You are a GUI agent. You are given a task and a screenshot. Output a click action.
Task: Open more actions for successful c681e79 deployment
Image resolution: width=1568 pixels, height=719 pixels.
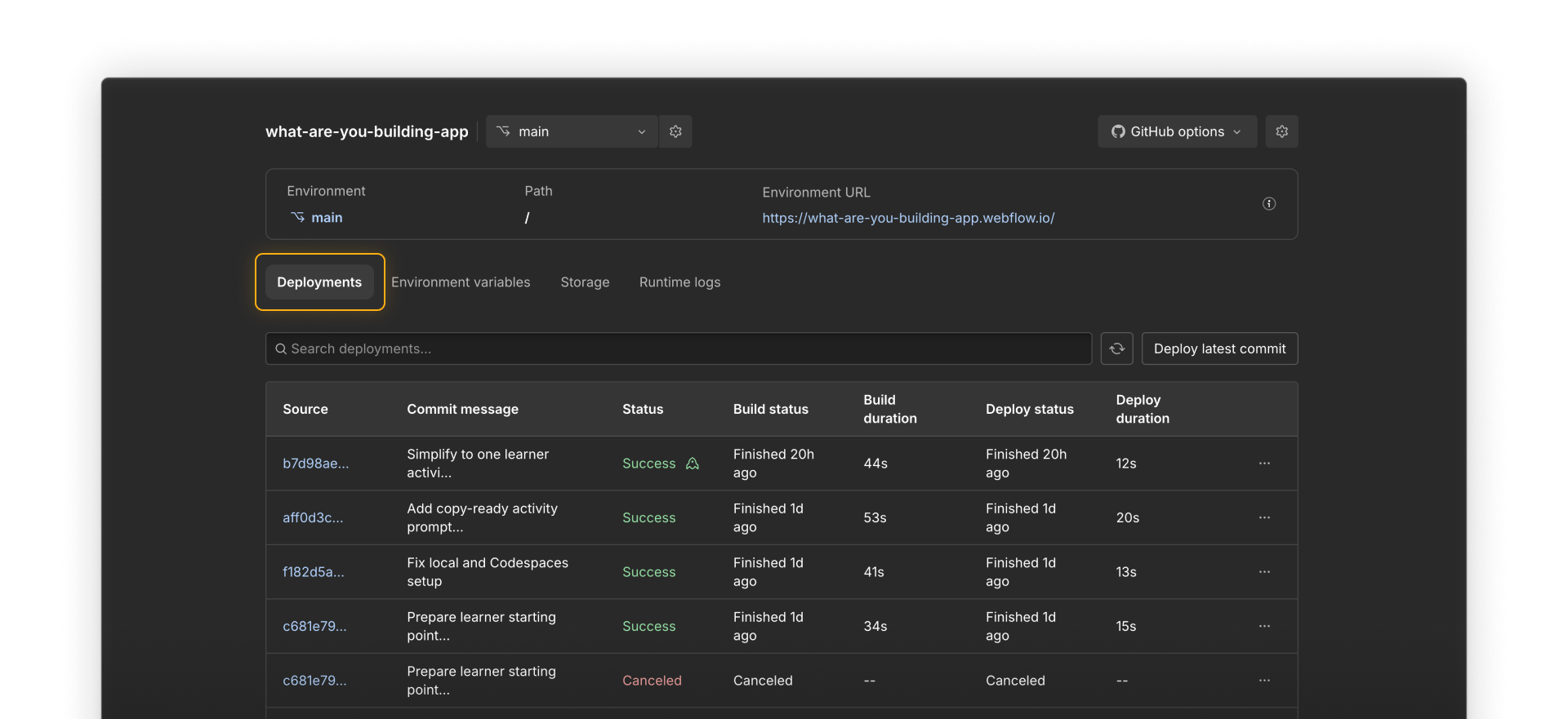coord(1264,626)
